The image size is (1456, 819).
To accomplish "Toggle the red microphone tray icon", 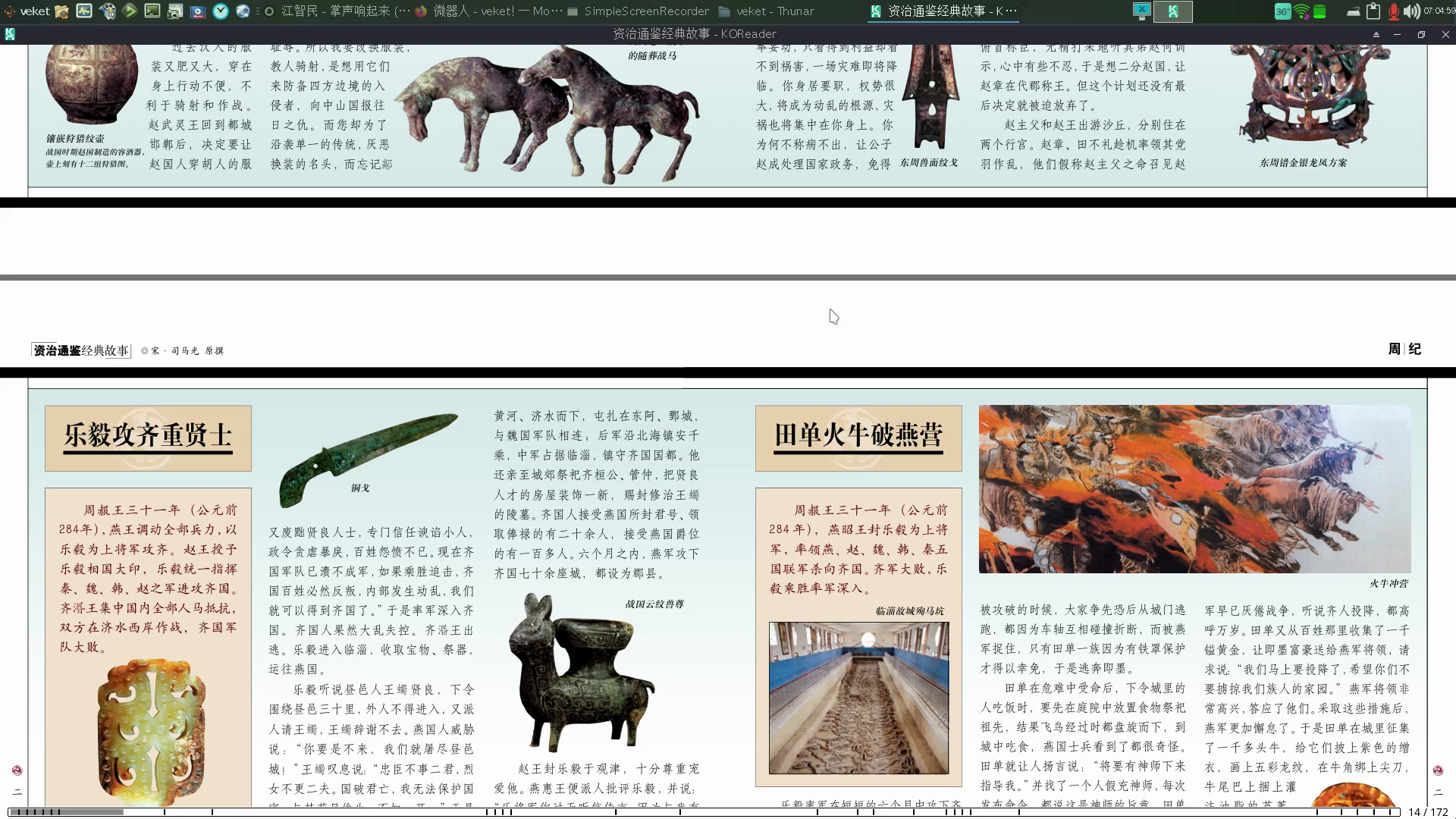I will 1393,11.
